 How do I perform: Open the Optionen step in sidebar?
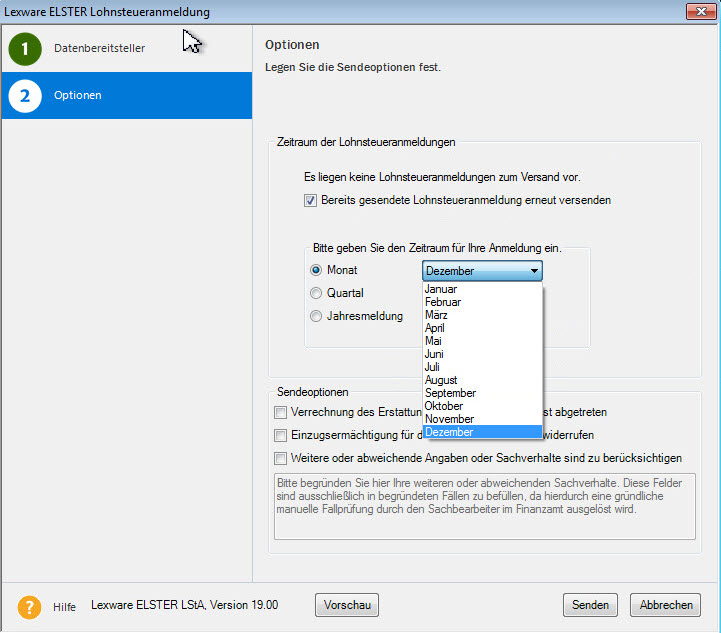point(78,96)
